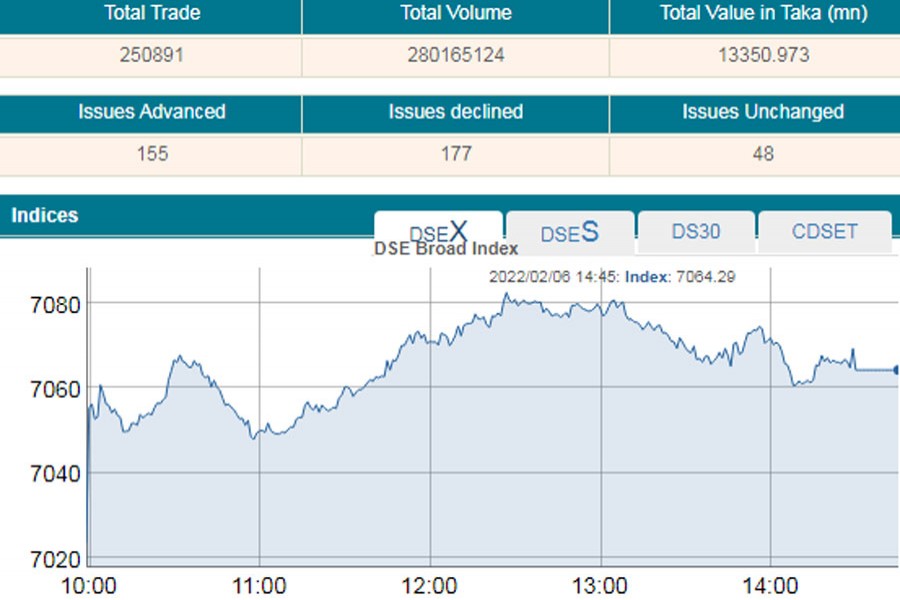The width and height of the screenshot is (900, 600).
Task: Click the Issues Advanced header
Action: click(151, 112)
